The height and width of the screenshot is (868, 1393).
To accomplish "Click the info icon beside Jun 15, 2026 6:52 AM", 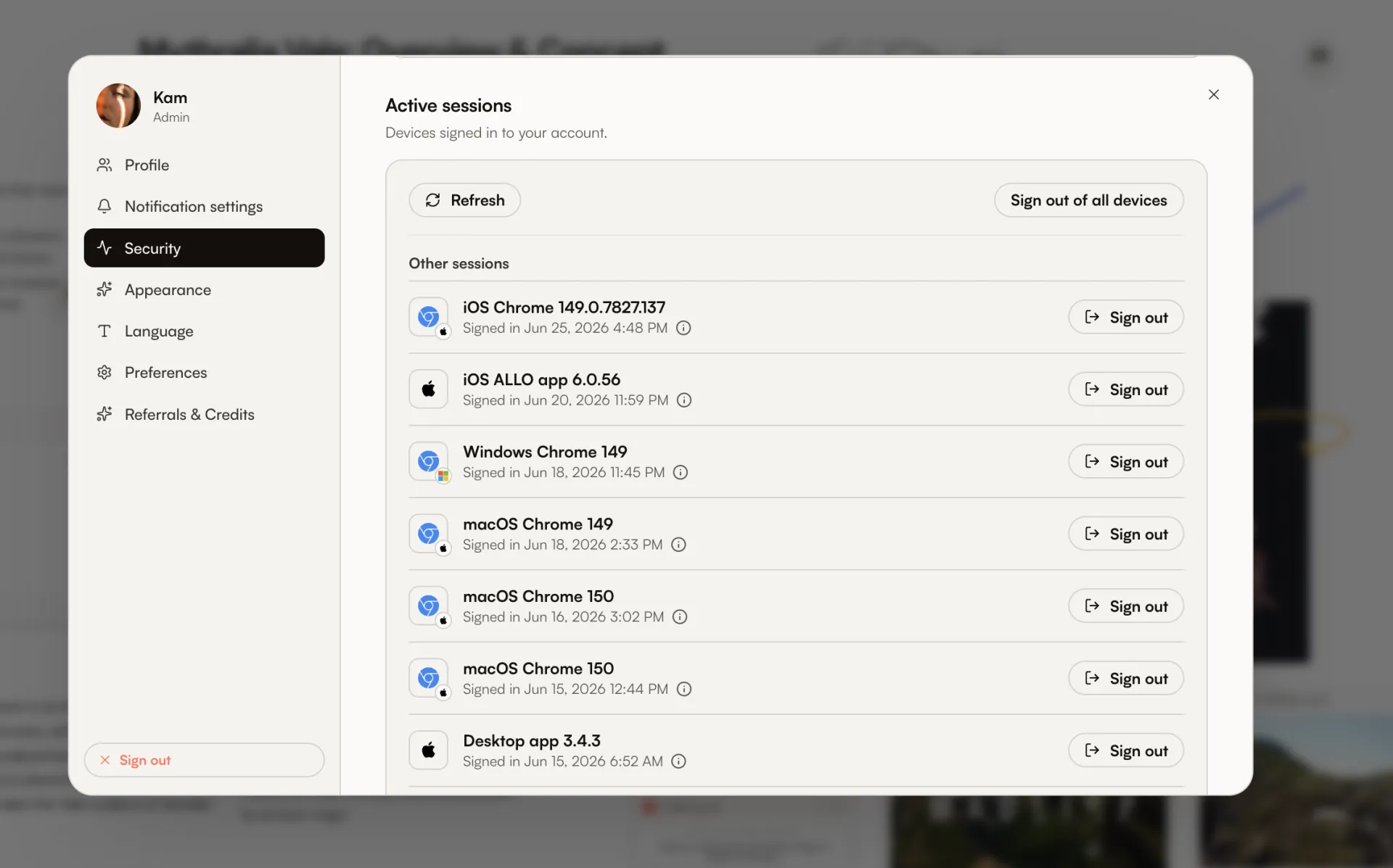I will coord(678,761).
